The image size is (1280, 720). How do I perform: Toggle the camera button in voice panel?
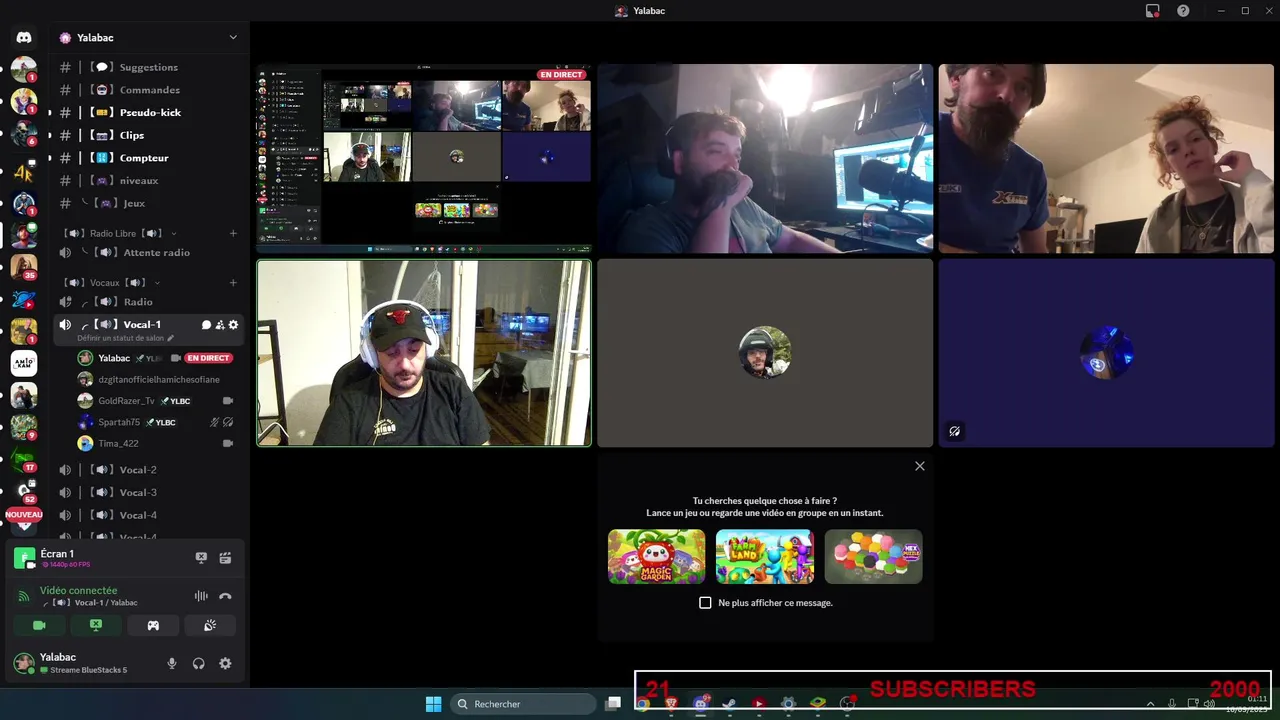coord(39,625)
